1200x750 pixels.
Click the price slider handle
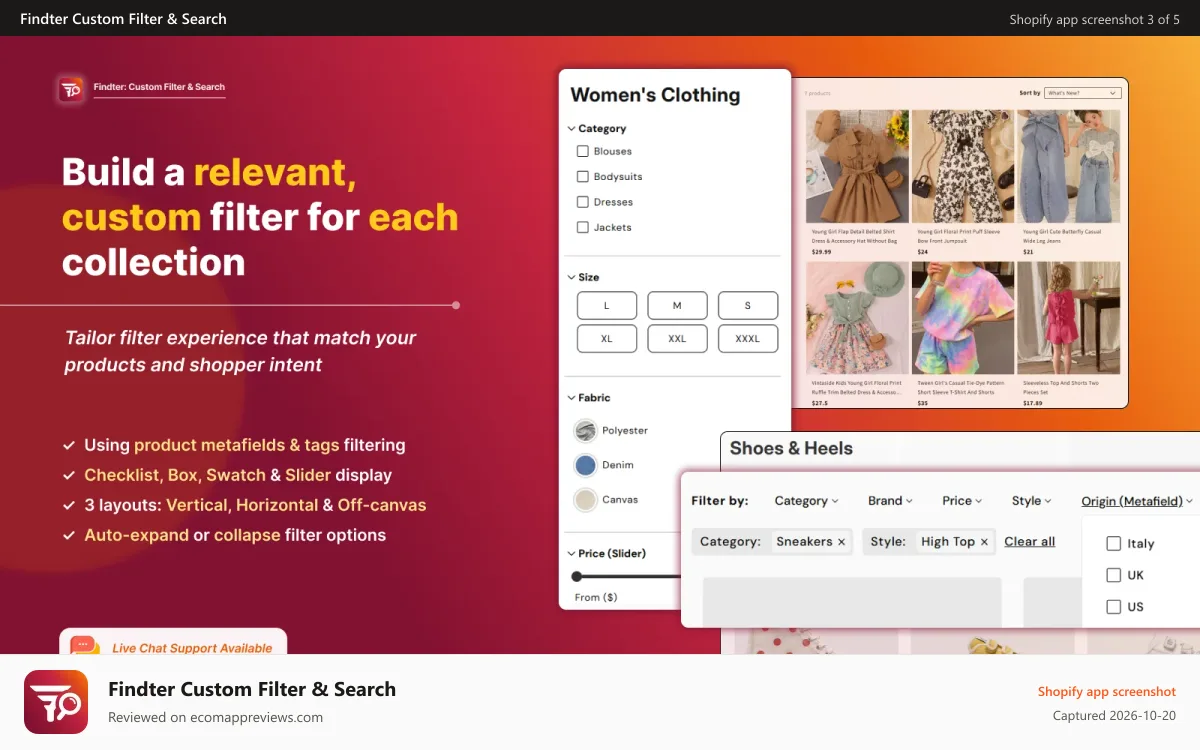(x=576, y=576)
